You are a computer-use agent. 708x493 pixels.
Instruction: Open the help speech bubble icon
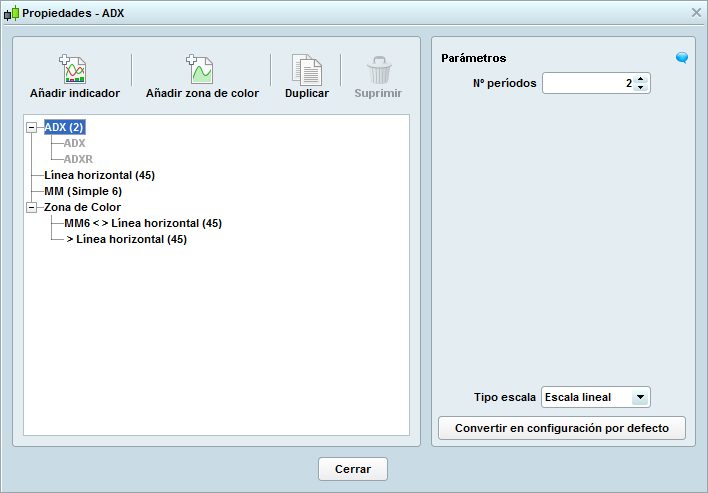coord(682,58)
